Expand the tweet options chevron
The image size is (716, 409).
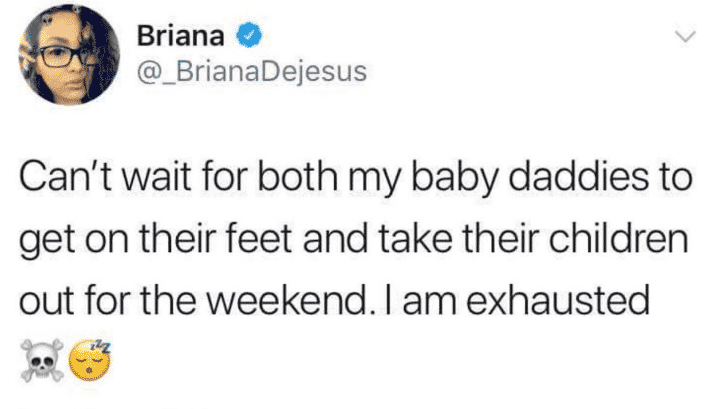(685, 36)
